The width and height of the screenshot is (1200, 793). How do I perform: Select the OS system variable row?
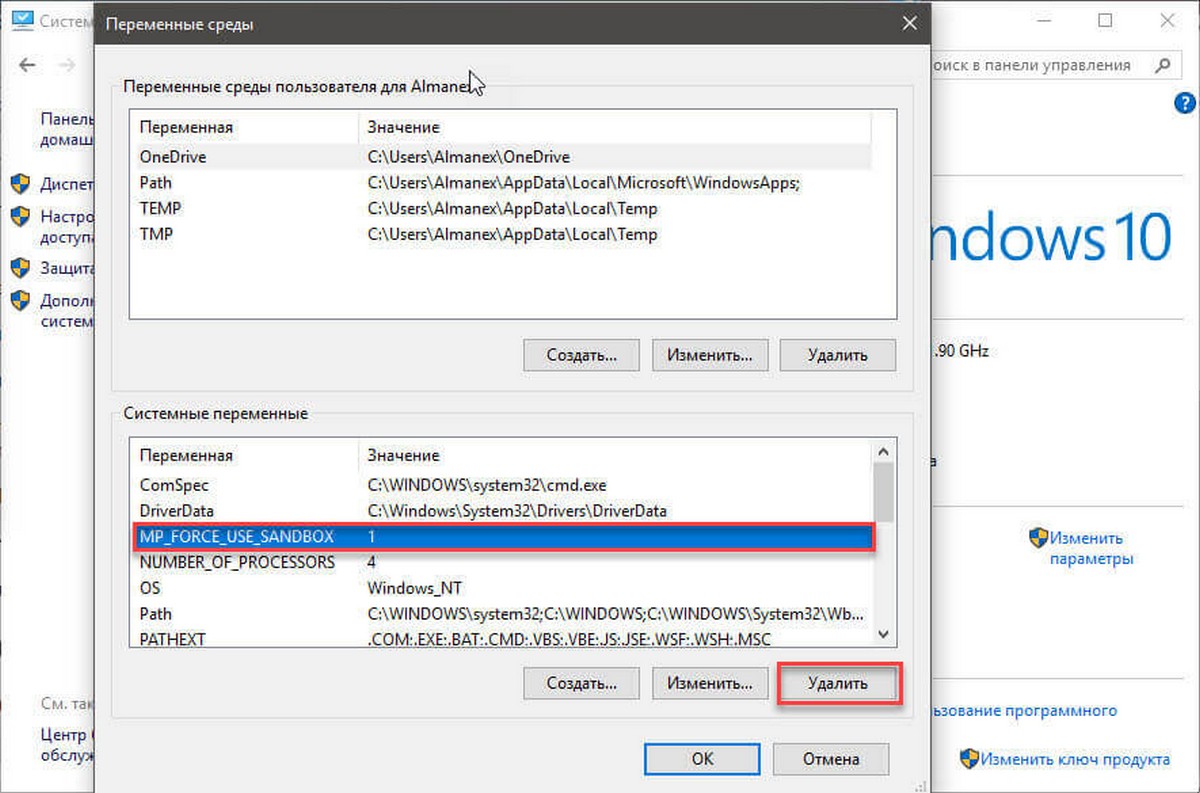[501, 588]
